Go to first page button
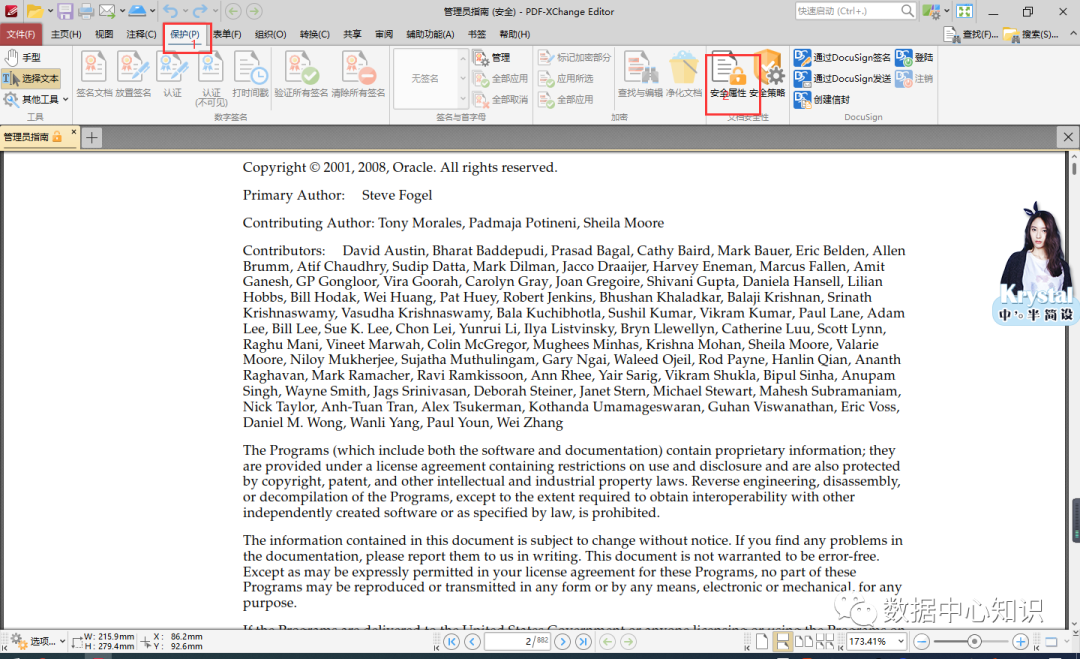 tap(451, 642)
